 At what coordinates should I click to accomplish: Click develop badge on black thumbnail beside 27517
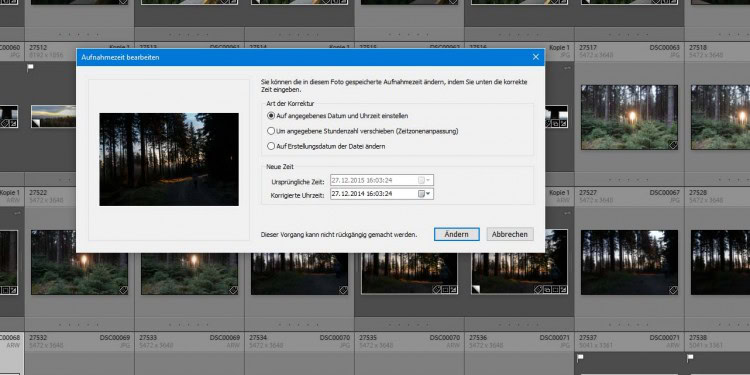tap(563, 123)
